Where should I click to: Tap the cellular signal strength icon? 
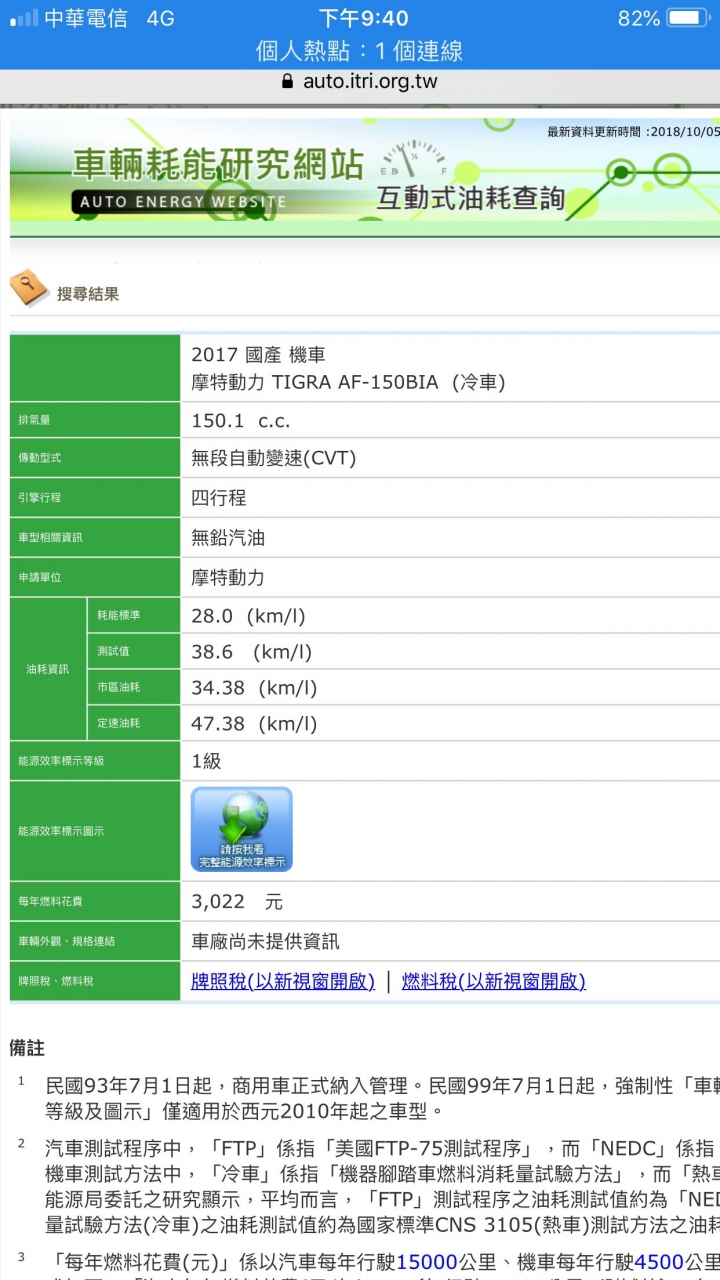24,18
